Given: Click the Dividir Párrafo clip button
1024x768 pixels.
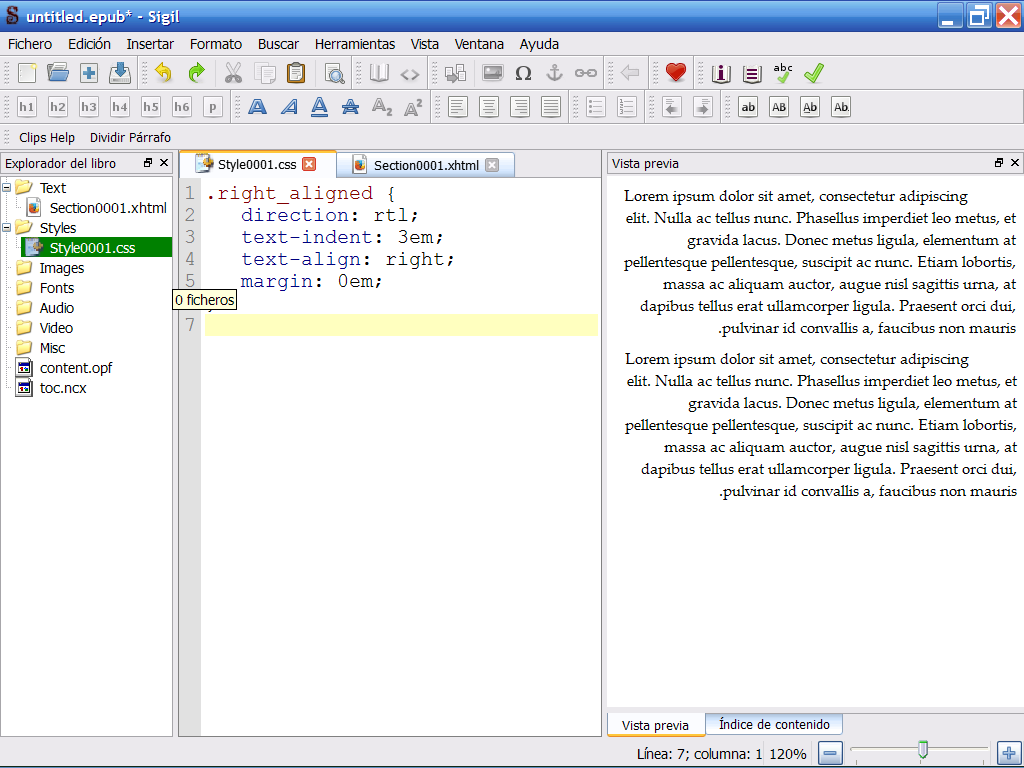Looking at the screenshot, I should click(x=130, y=137).
